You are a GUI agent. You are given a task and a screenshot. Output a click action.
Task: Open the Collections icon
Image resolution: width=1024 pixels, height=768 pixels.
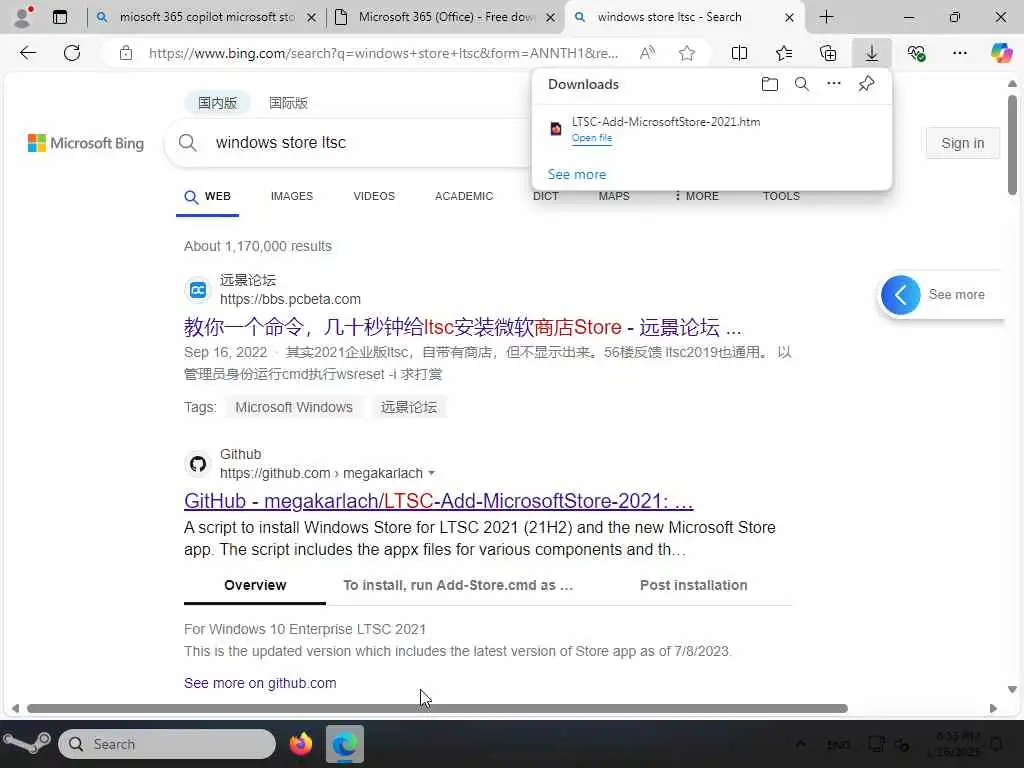click(x=828, y=53)
